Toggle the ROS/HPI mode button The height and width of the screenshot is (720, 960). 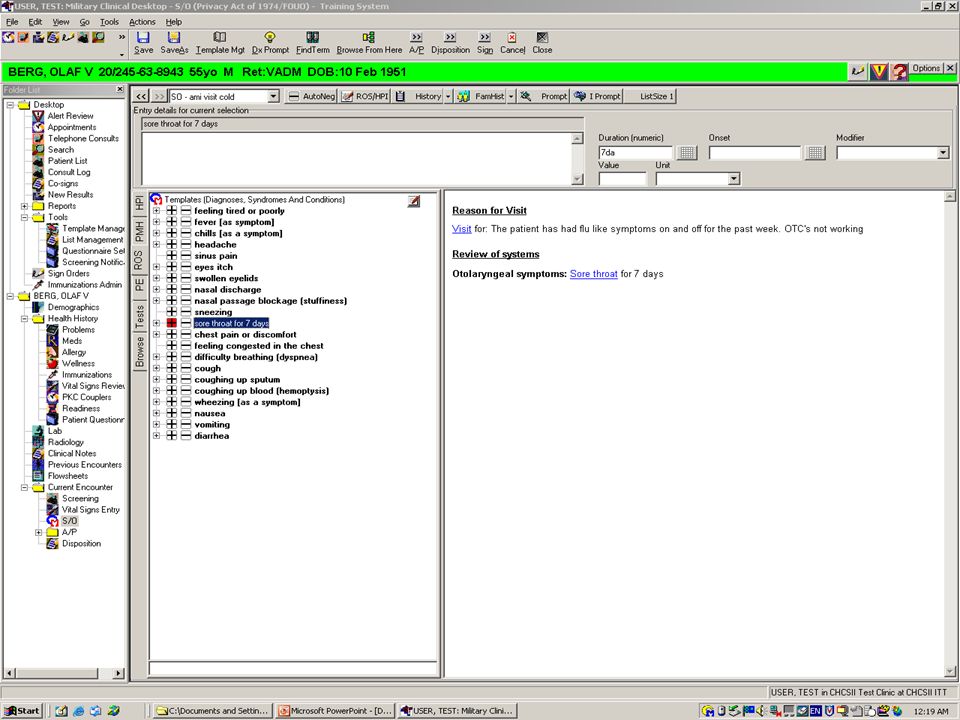(365, 96)
